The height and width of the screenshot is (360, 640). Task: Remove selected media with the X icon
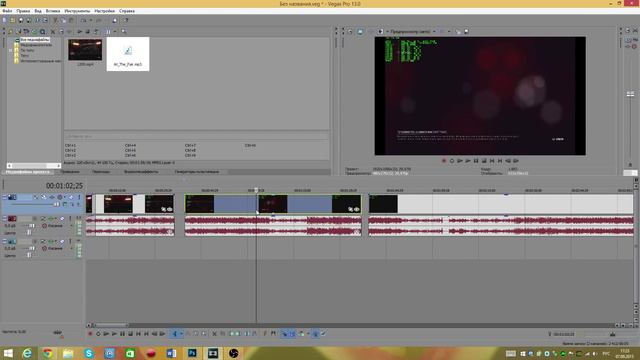coord(53,31)
